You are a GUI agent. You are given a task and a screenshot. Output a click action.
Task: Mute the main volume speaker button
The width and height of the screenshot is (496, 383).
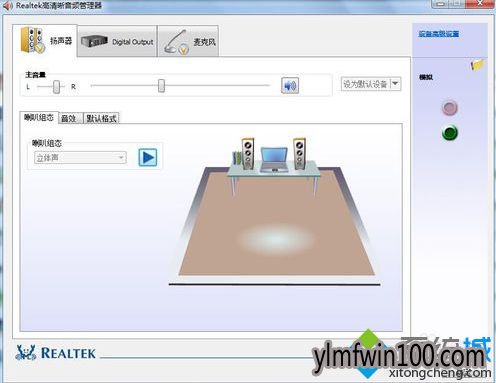290,86
